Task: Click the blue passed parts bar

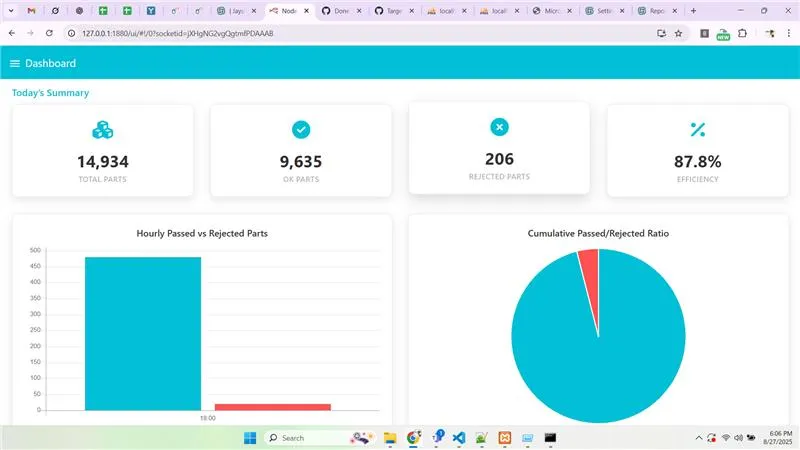Action: tap(143, 334)
